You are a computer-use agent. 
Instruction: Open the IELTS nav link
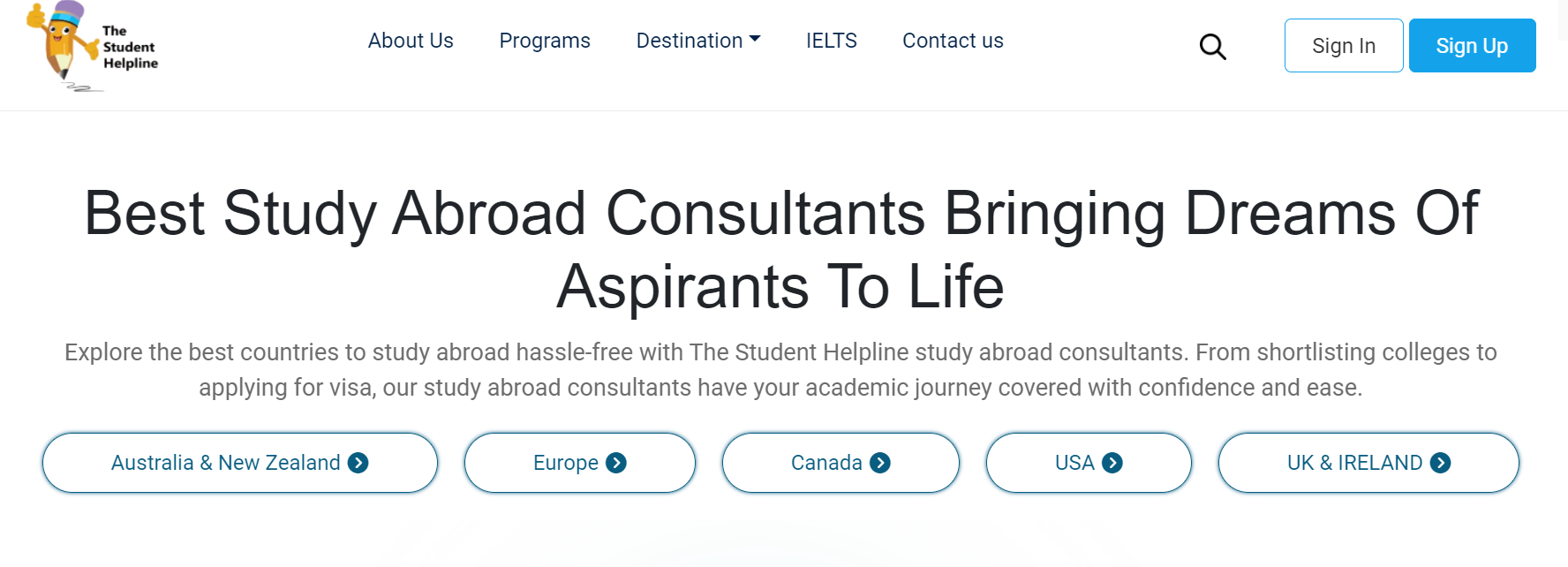point(832,41)
